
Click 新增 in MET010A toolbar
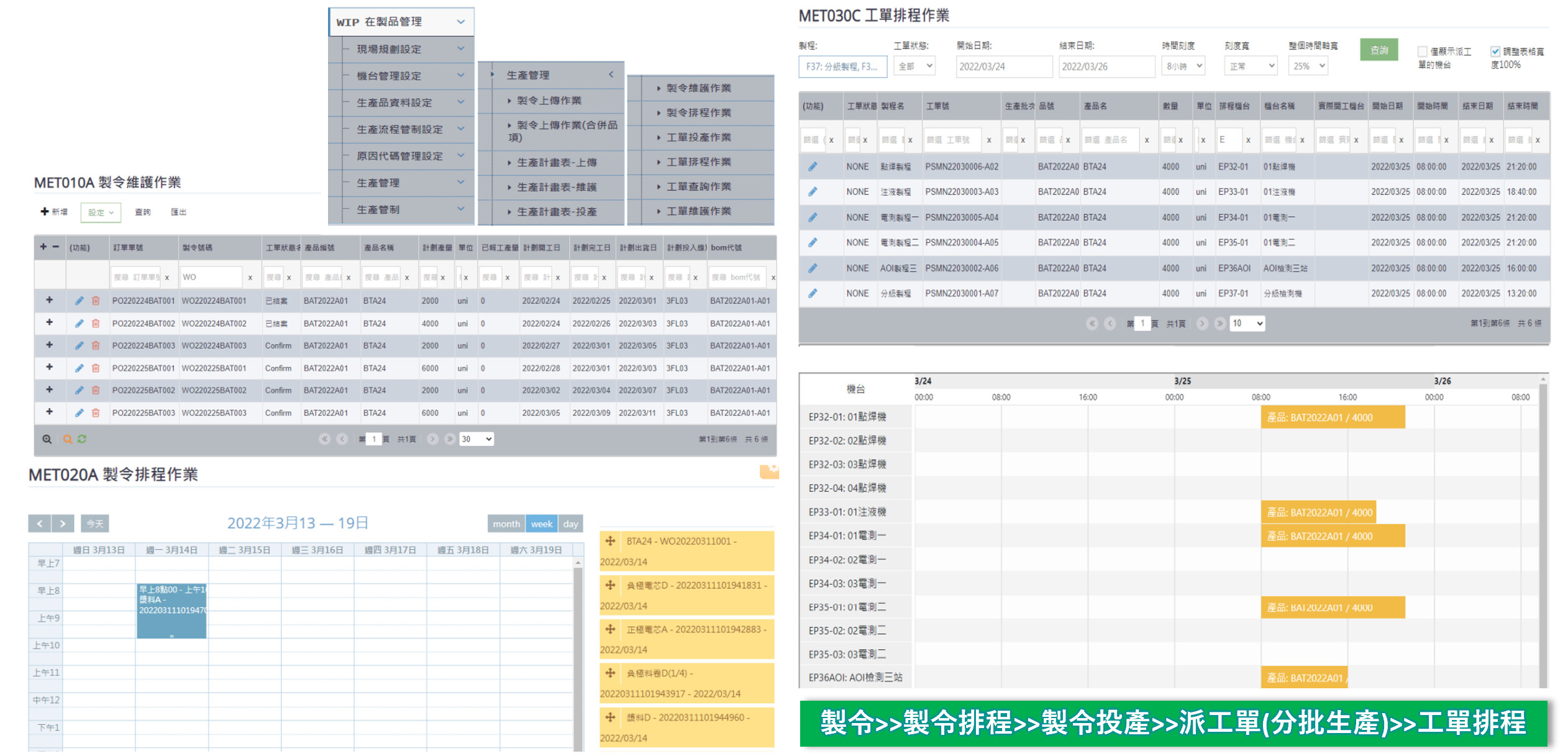pyautogui.click(x=54, y=212)
